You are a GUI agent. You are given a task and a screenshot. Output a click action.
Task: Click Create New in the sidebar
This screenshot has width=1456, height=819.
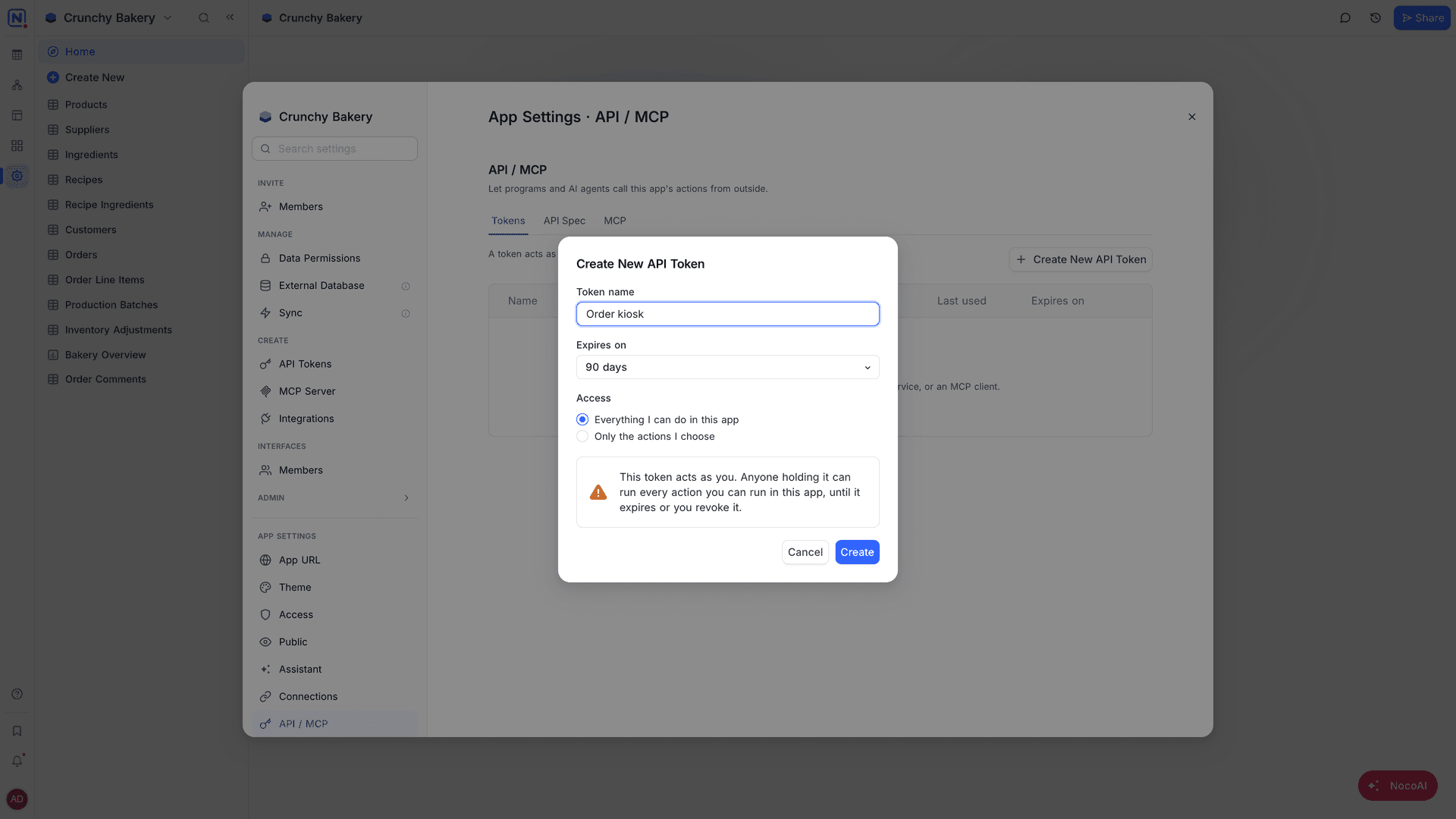tap(141, 77)
